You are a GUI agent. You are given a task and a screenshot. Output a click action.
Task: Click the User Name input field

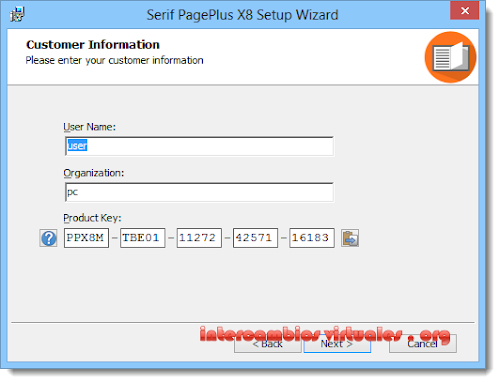199,146
